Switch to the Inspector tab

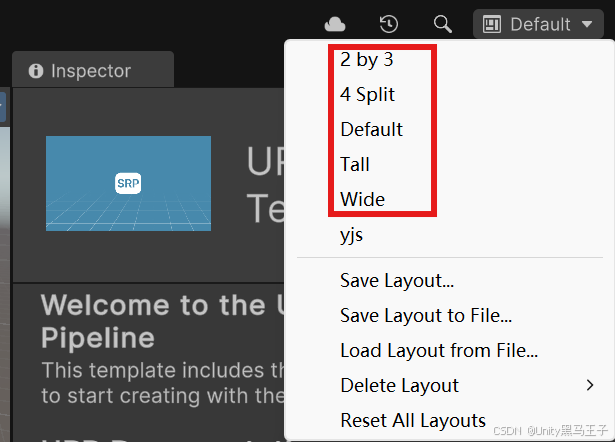pos(93,70)
